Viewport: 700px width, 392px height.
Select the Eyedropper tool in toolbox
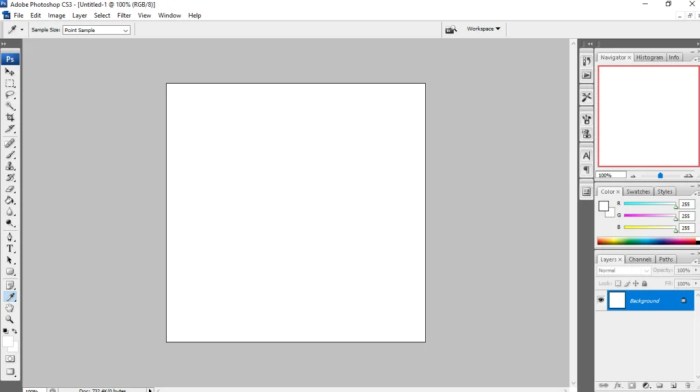pos(10,297)
